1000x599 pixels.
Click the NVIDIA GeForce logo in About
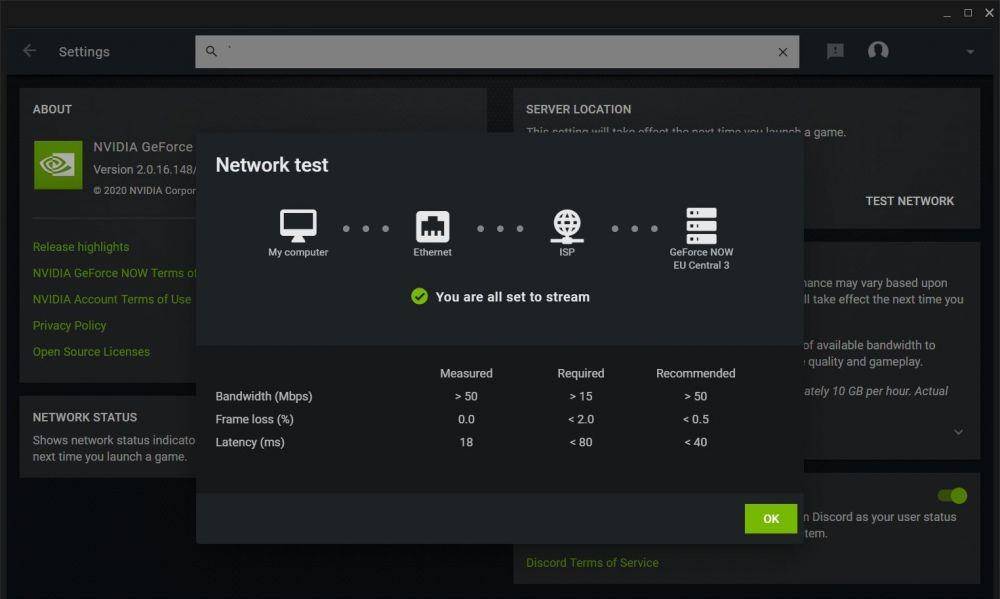[58, 165]
